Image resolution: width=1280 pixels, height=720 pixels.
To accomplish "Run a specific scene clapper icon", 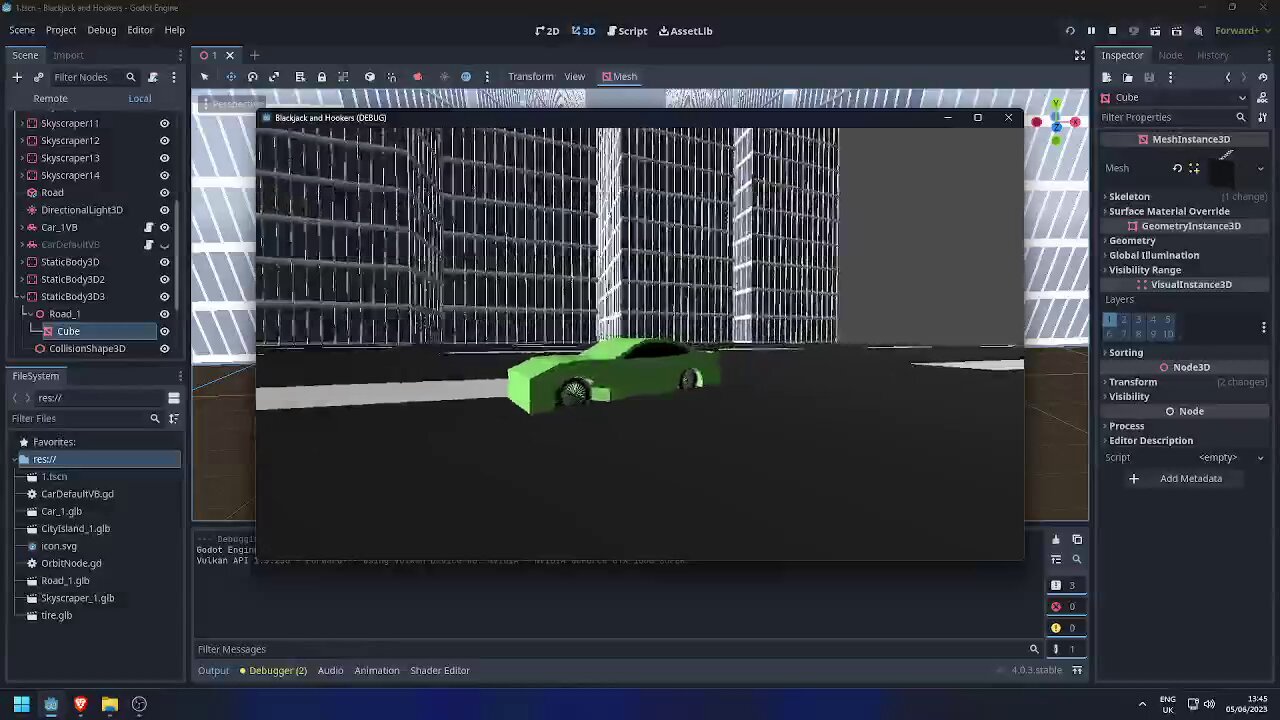I will coord(1176,31).
